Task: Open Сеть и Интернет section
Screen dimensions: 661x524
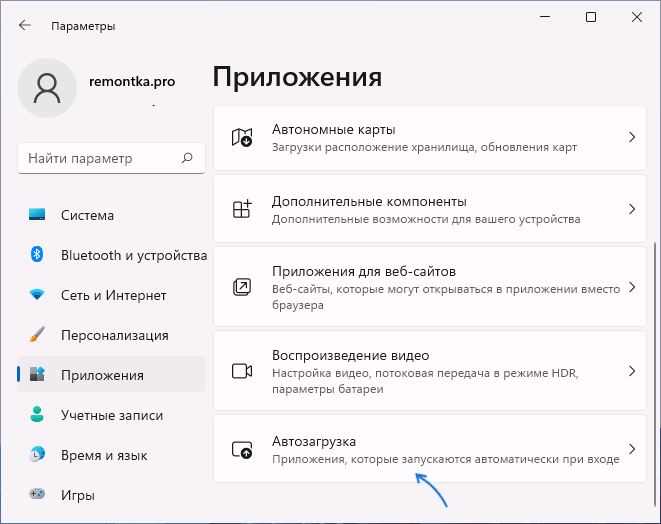Action: point(111,295)
